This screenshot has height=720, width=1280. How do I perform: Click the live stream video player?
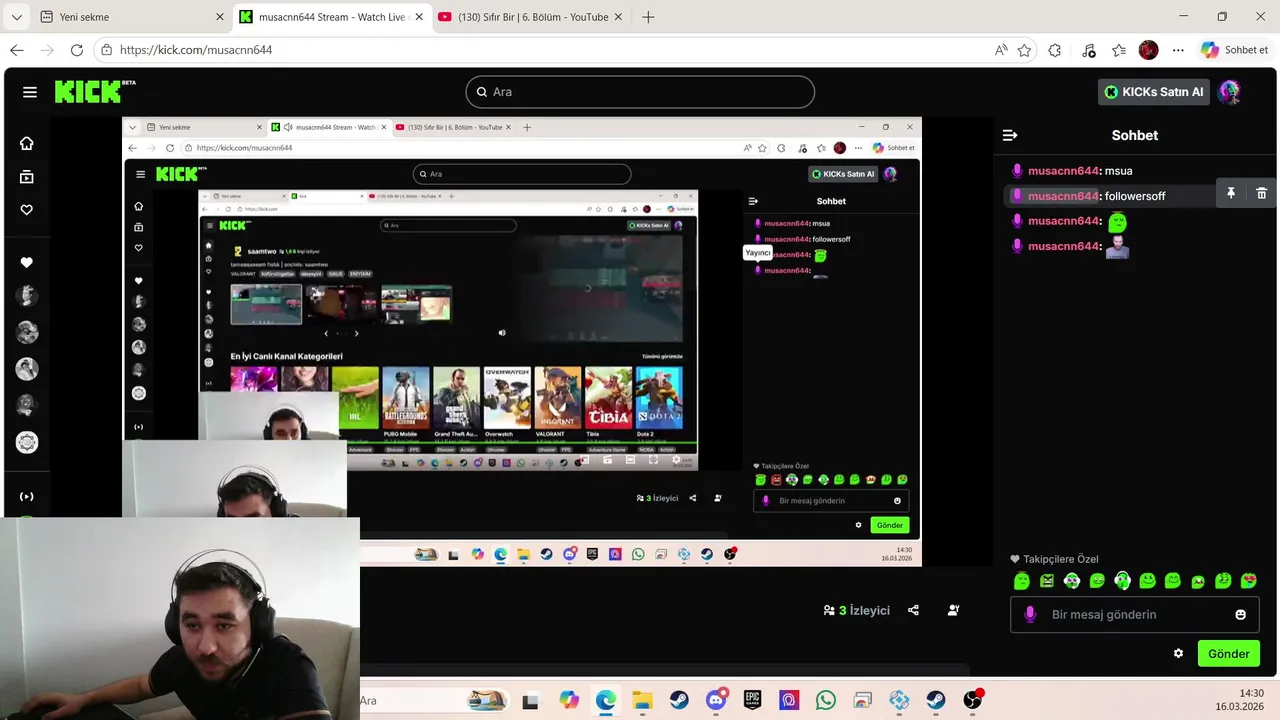pyautogui.click(x=522, y=342)
